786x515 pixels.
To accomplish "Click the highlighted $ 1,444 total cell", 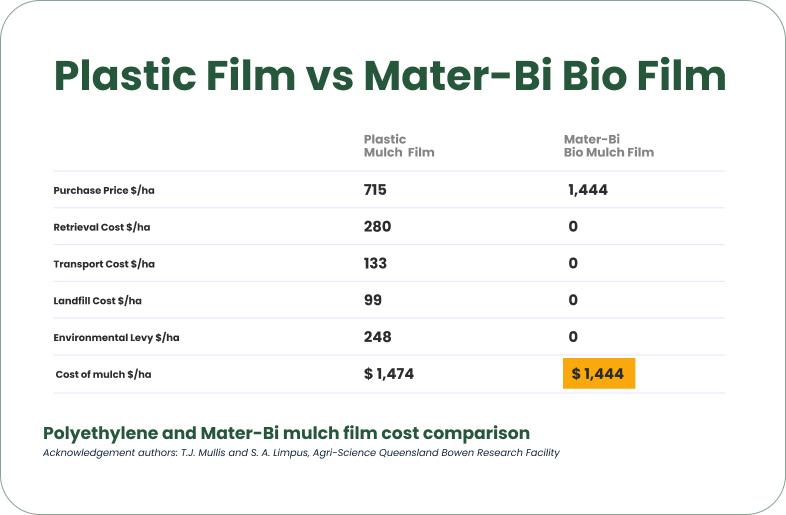I will [x=598, y=374].
